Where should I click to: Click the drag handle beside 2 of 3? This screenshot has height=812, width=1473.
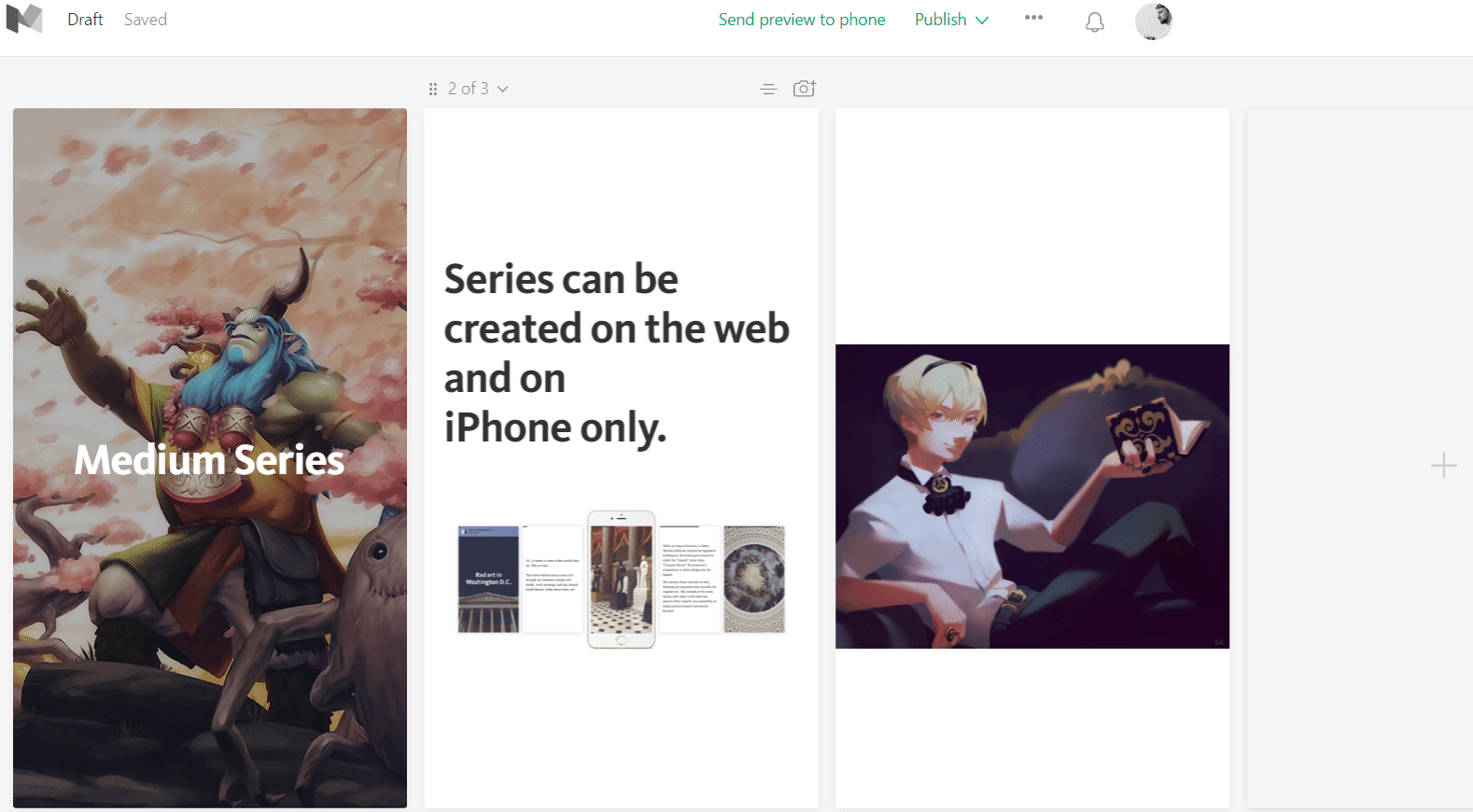pyautogui.click(x=433, y=89)
